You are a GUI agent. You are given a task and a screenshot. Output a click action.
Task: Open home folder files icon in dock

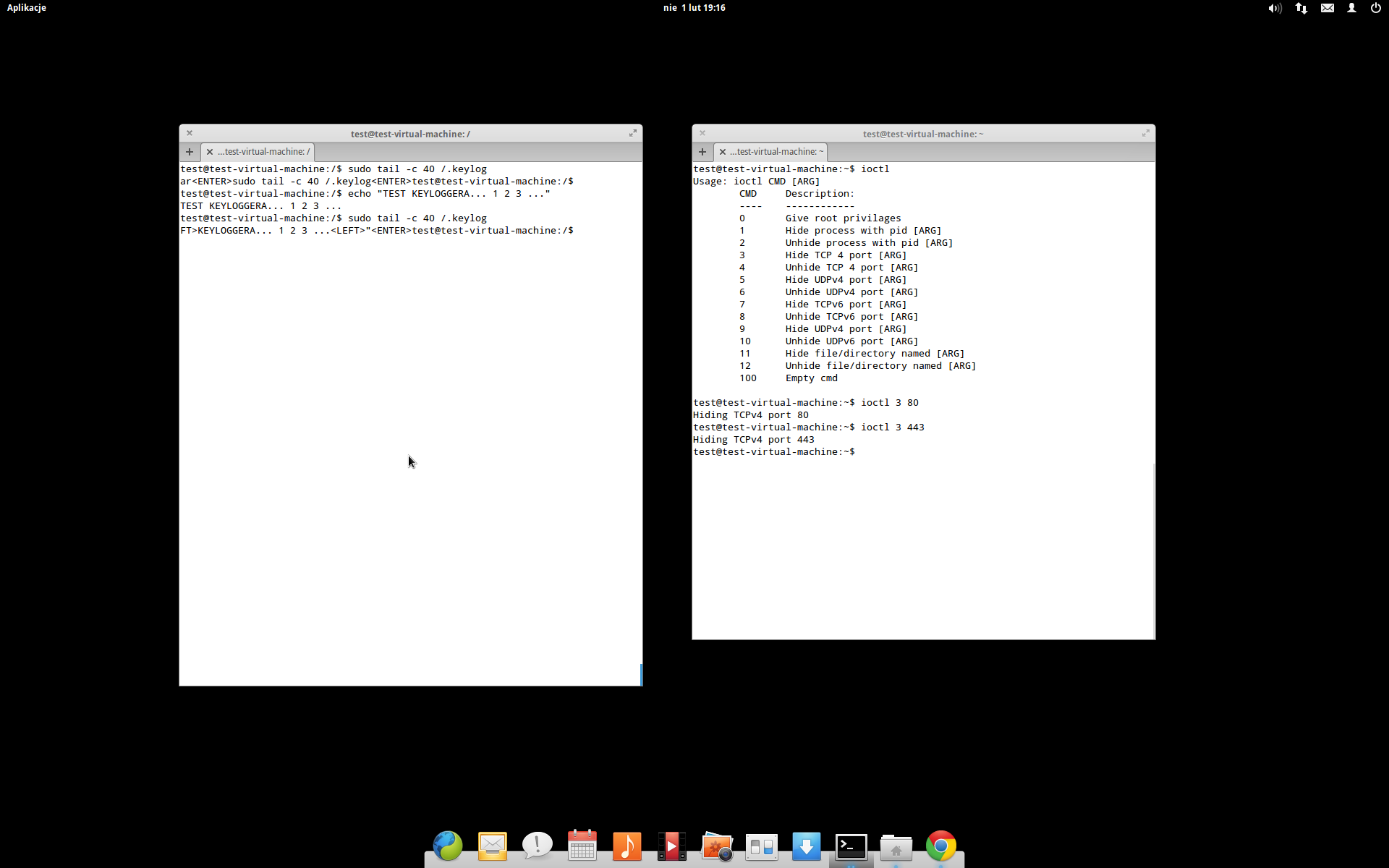tap(896, 846)
